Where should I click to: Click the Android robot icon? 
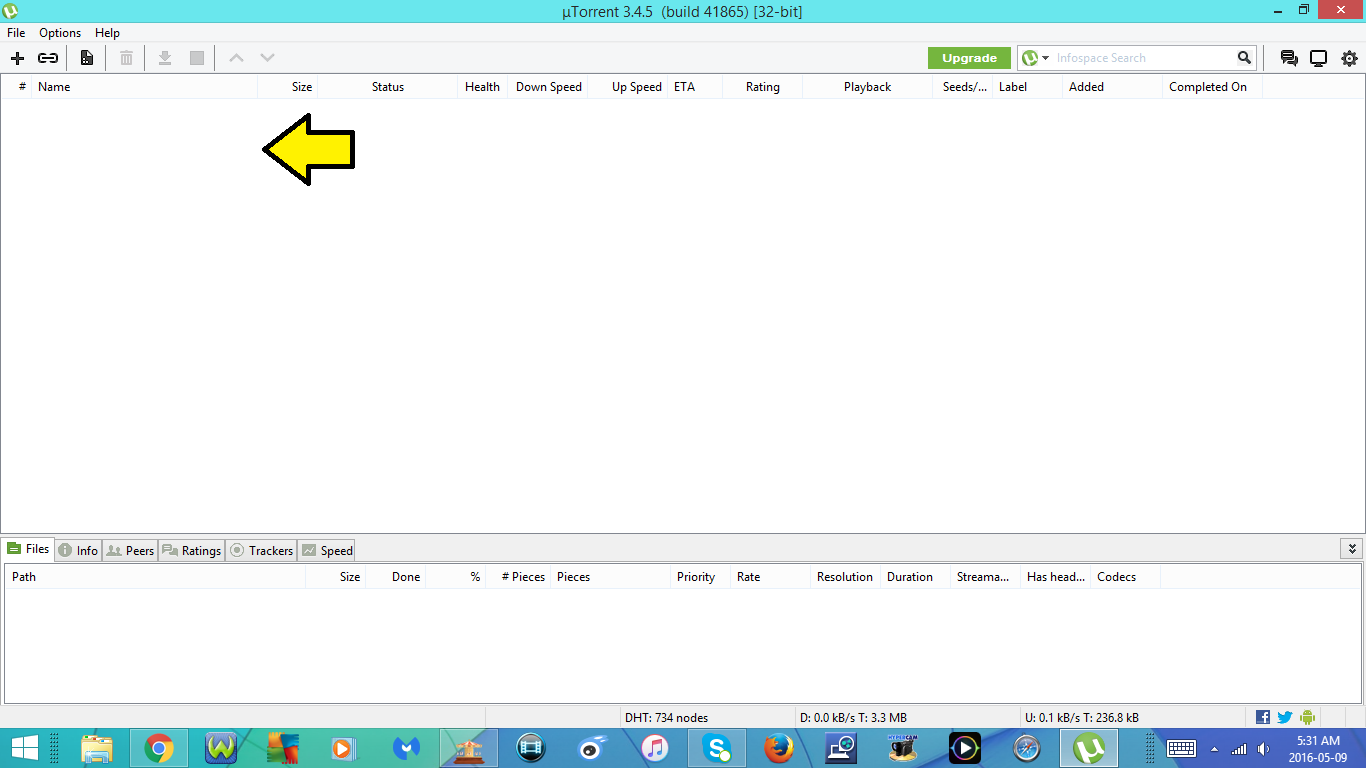tap(1307, 717)
